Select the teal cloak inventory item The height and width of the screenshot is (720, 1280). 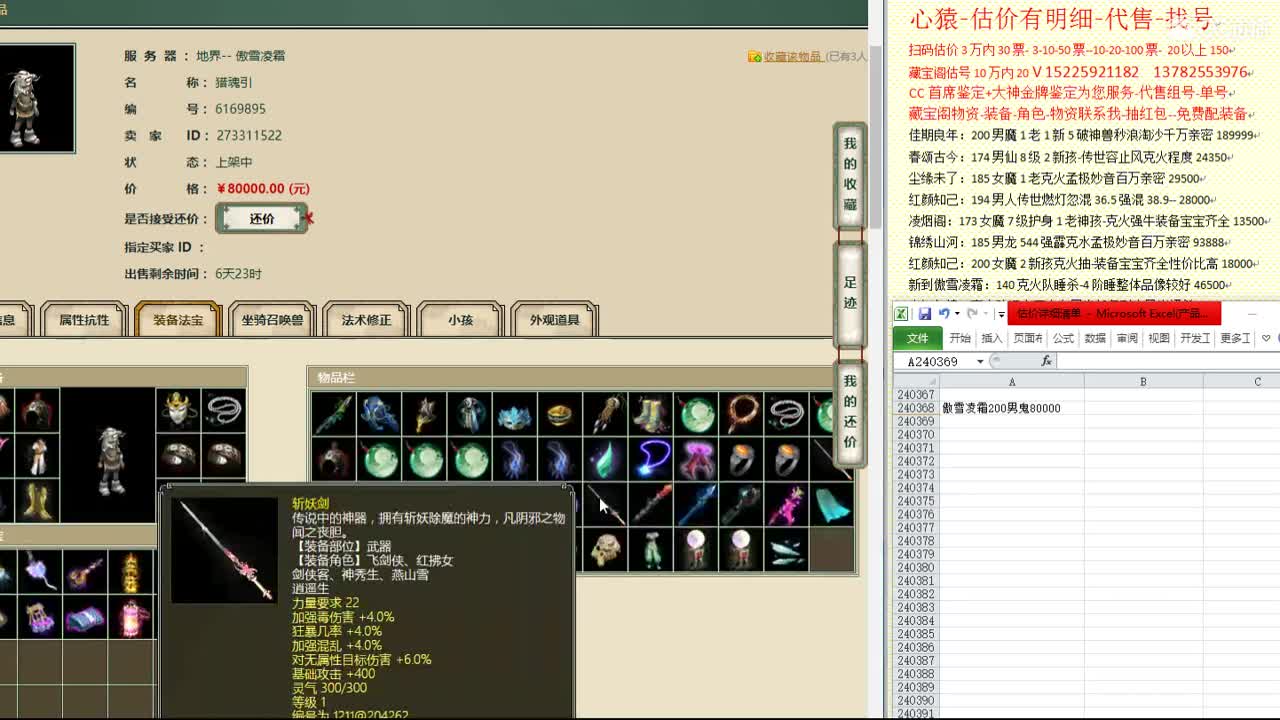(x=832, y=505)
